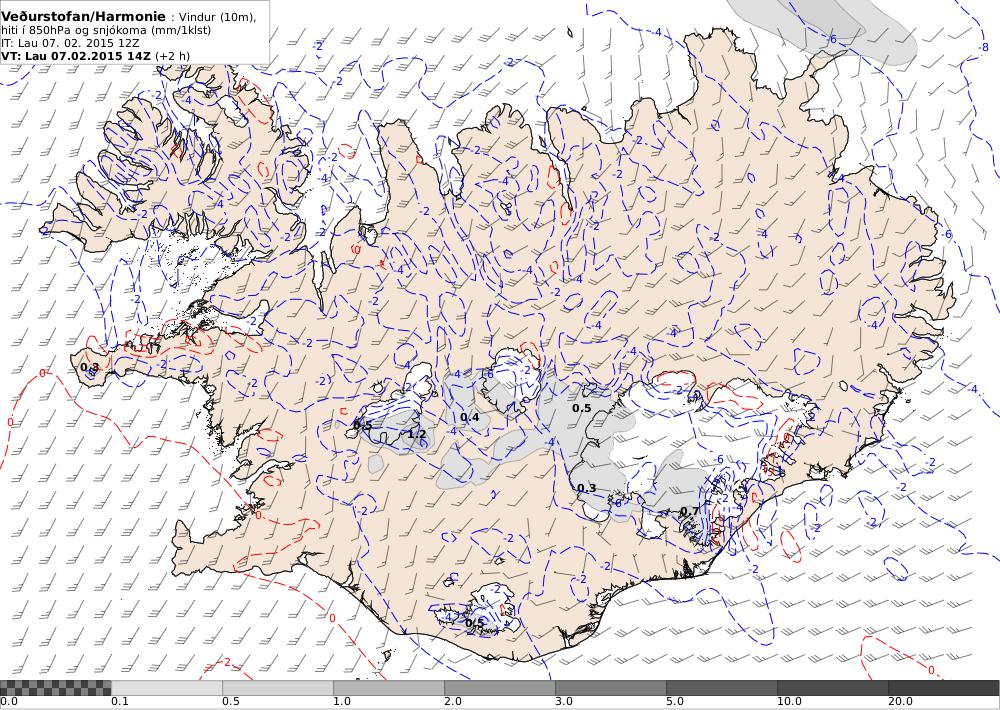Click the 0.0 legend scale label

[x=8, y=702]
